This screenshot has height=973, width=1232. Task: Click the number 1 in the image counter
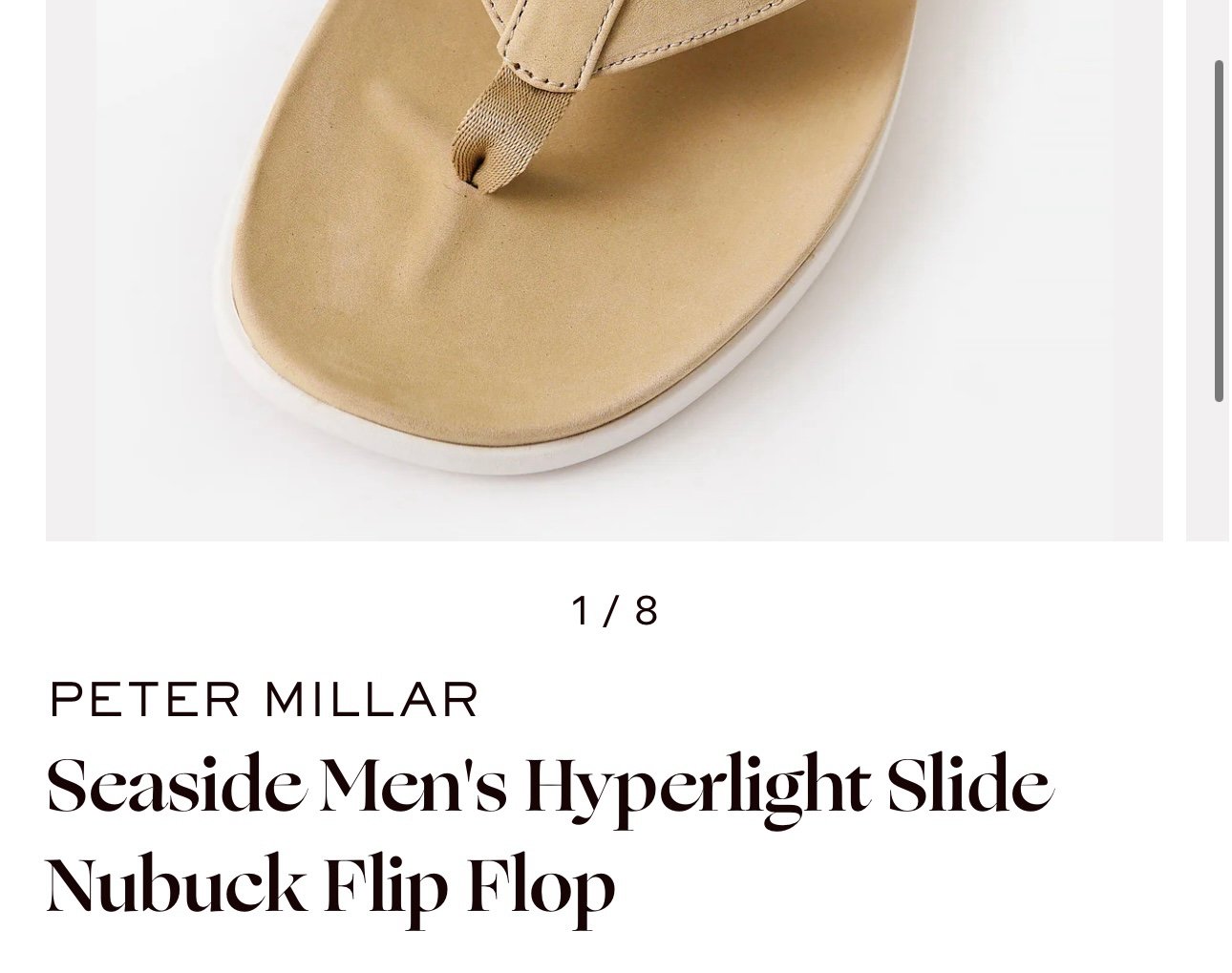point(581,611)
